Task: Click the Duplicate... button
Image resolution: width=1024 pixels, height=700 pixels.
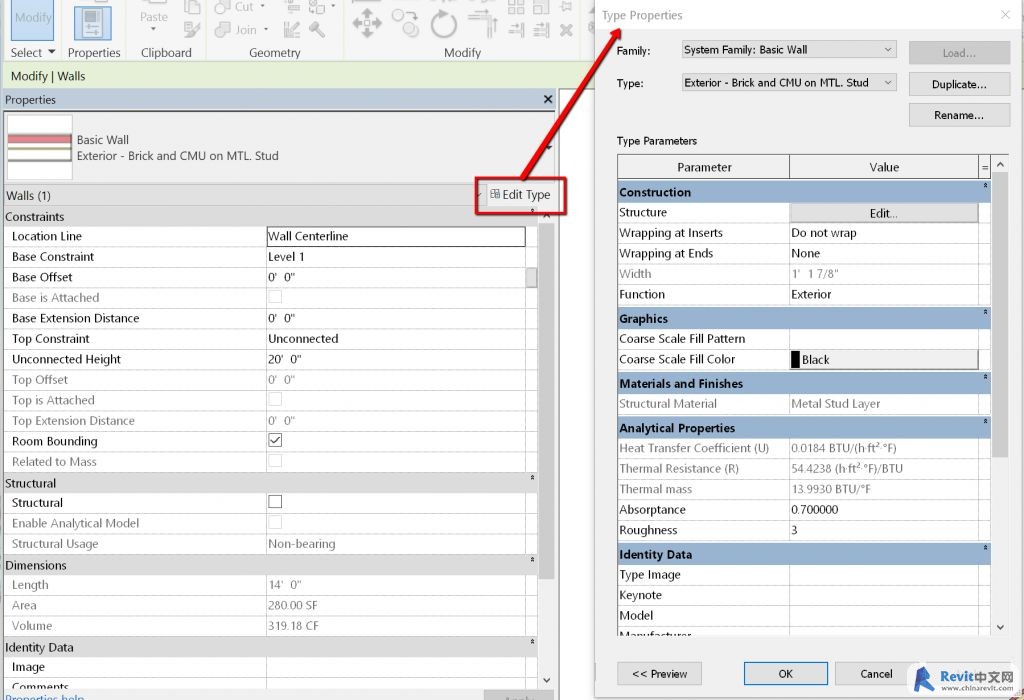Action: [959, 84]
